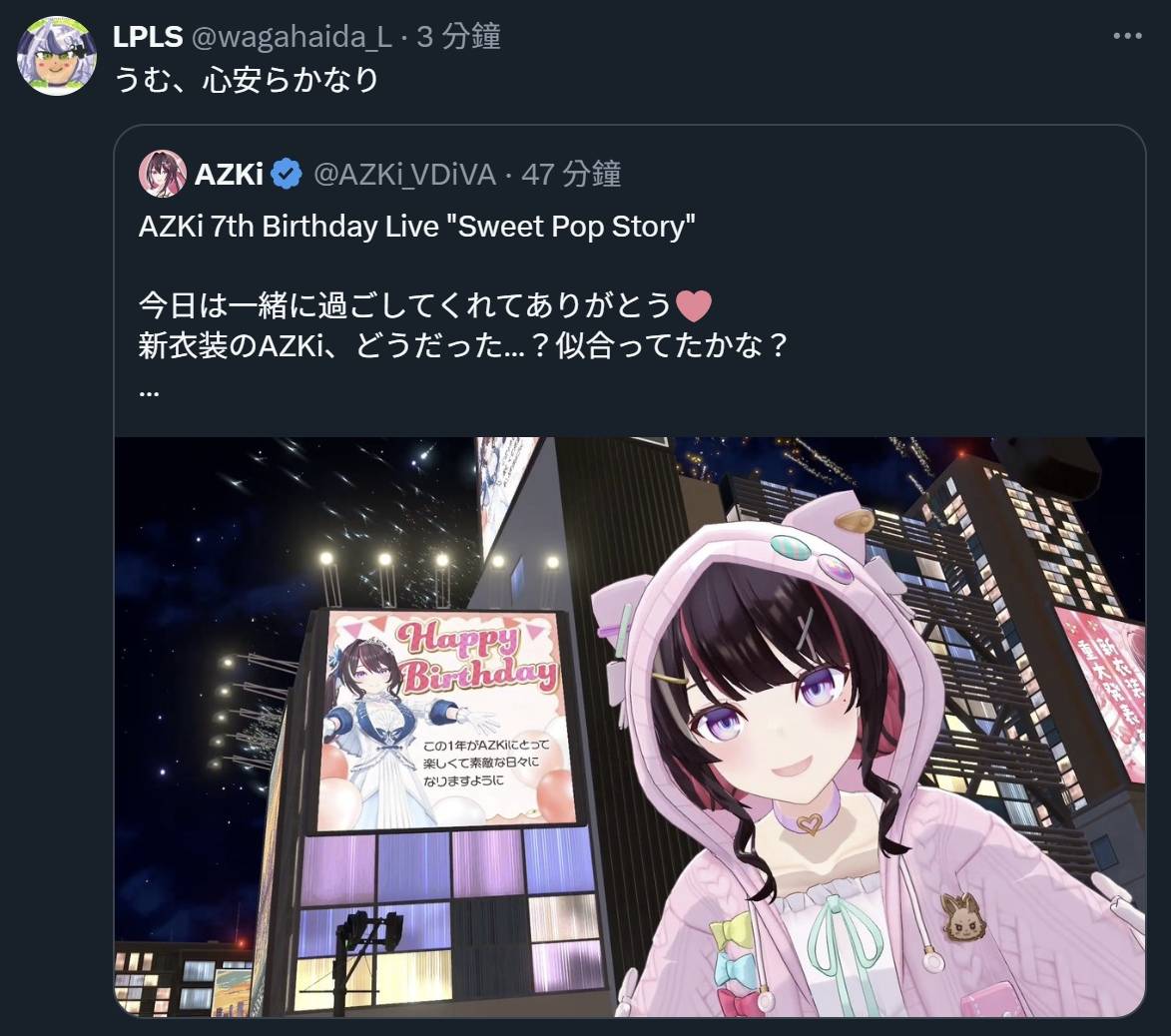This screenshot has height=1036, width=1171.
Task: Open the LPLS profile avatar
Action: [57, 56]
